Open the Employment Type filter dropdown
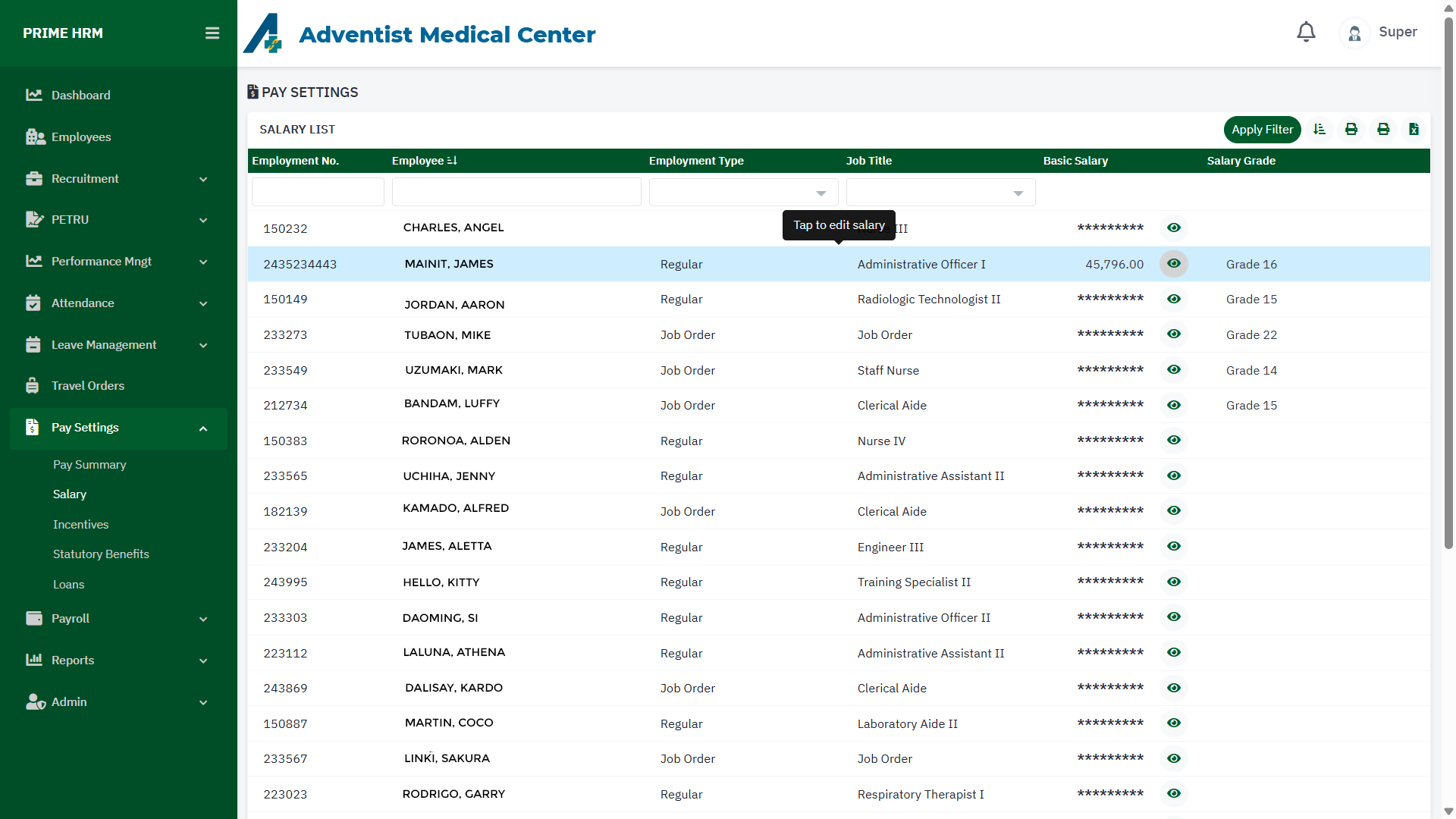Viewport: 1456px width, 819px height. [x=744, y=193]
